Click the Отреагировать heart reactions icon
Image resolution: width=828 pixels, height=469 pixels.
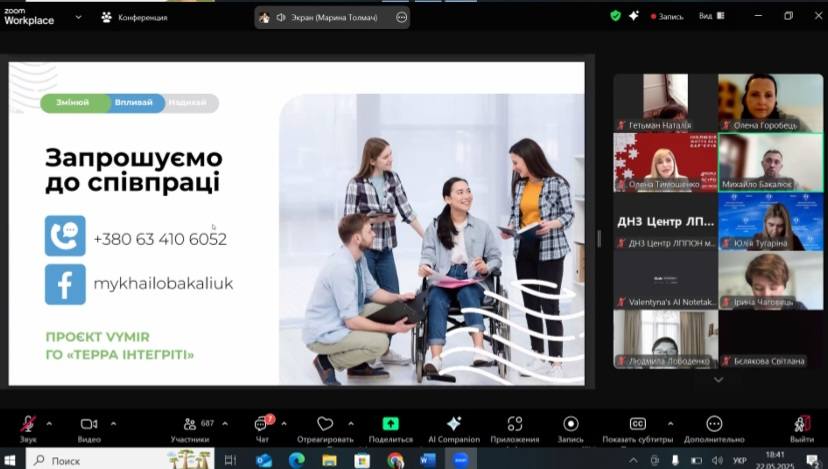325,424
